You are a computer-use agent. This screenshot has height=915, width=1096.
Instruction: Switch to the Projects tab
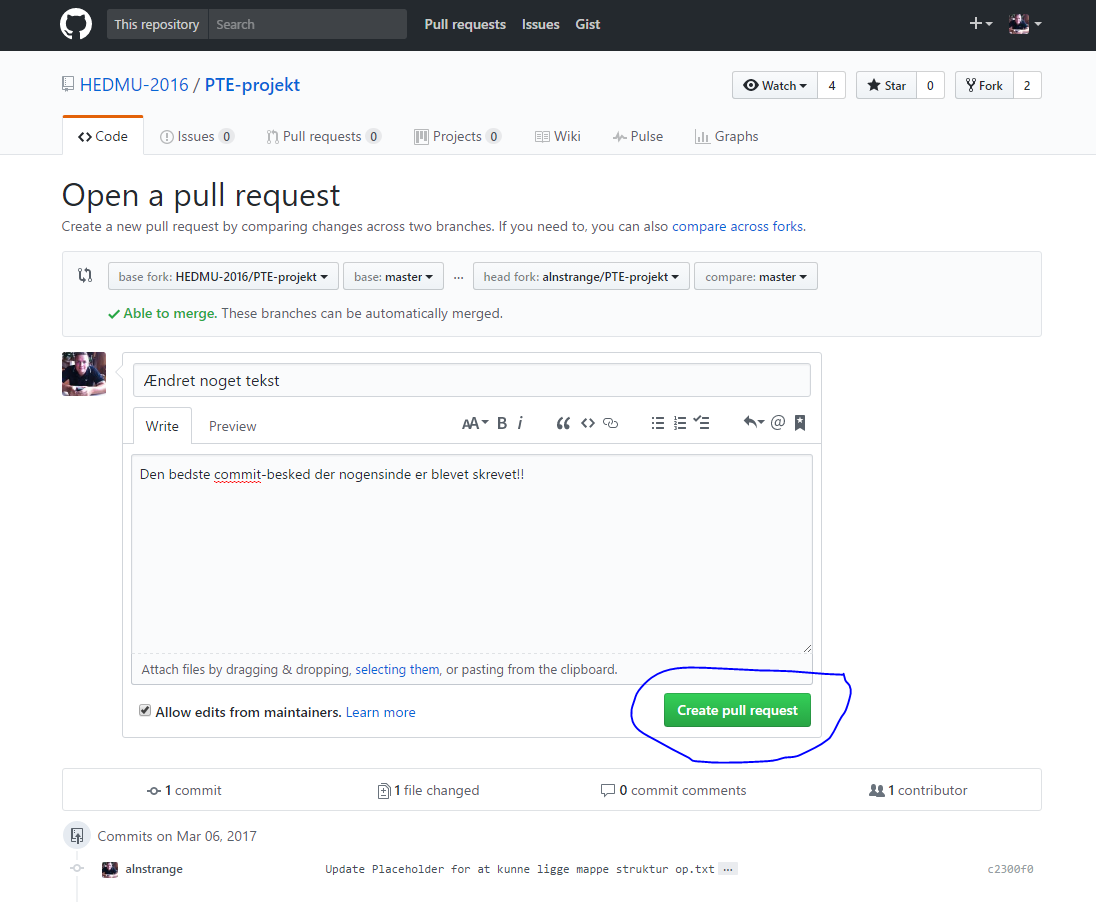point(457,136)
